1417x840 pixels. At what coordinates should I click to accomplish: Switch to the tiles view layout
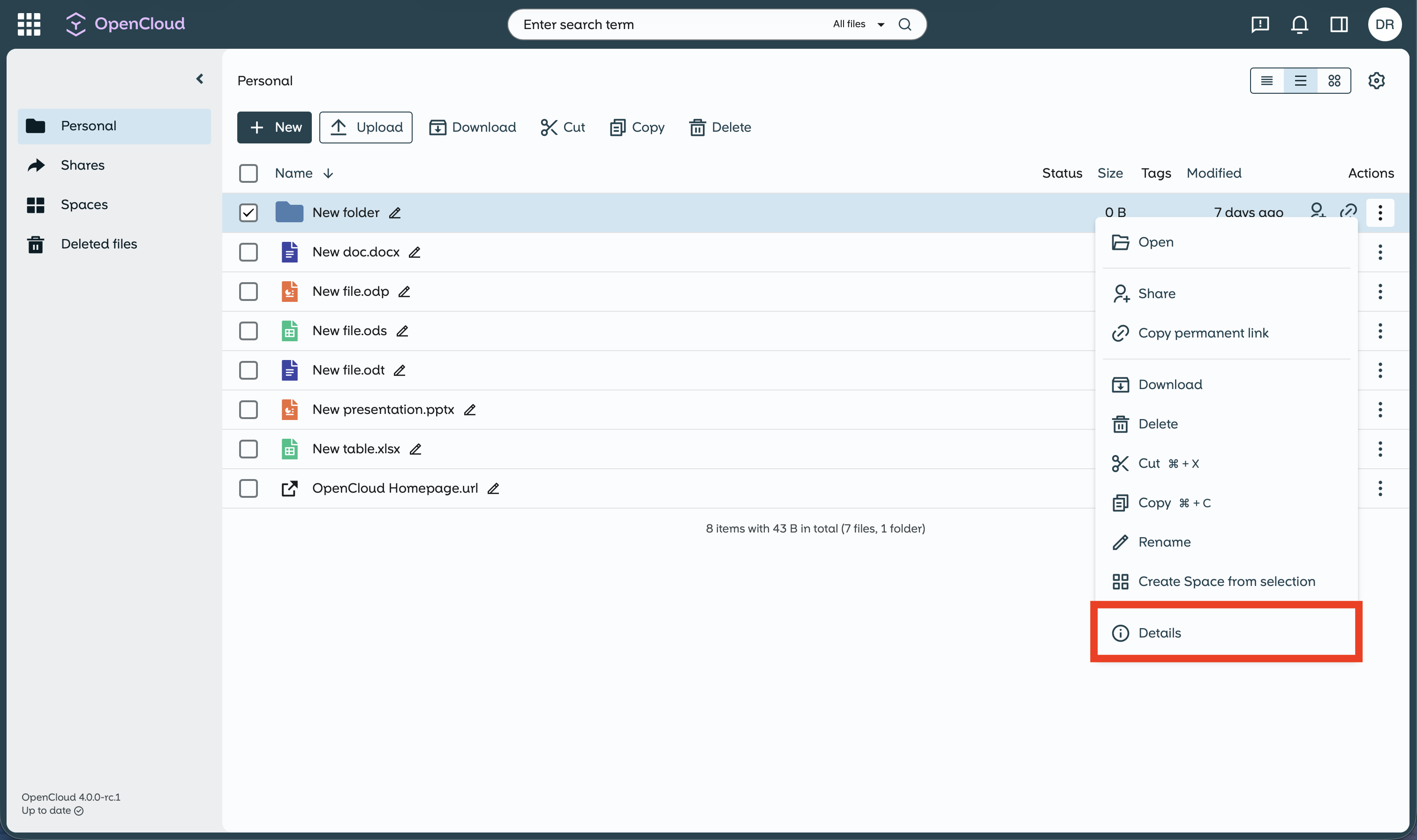pos(1333,80)
